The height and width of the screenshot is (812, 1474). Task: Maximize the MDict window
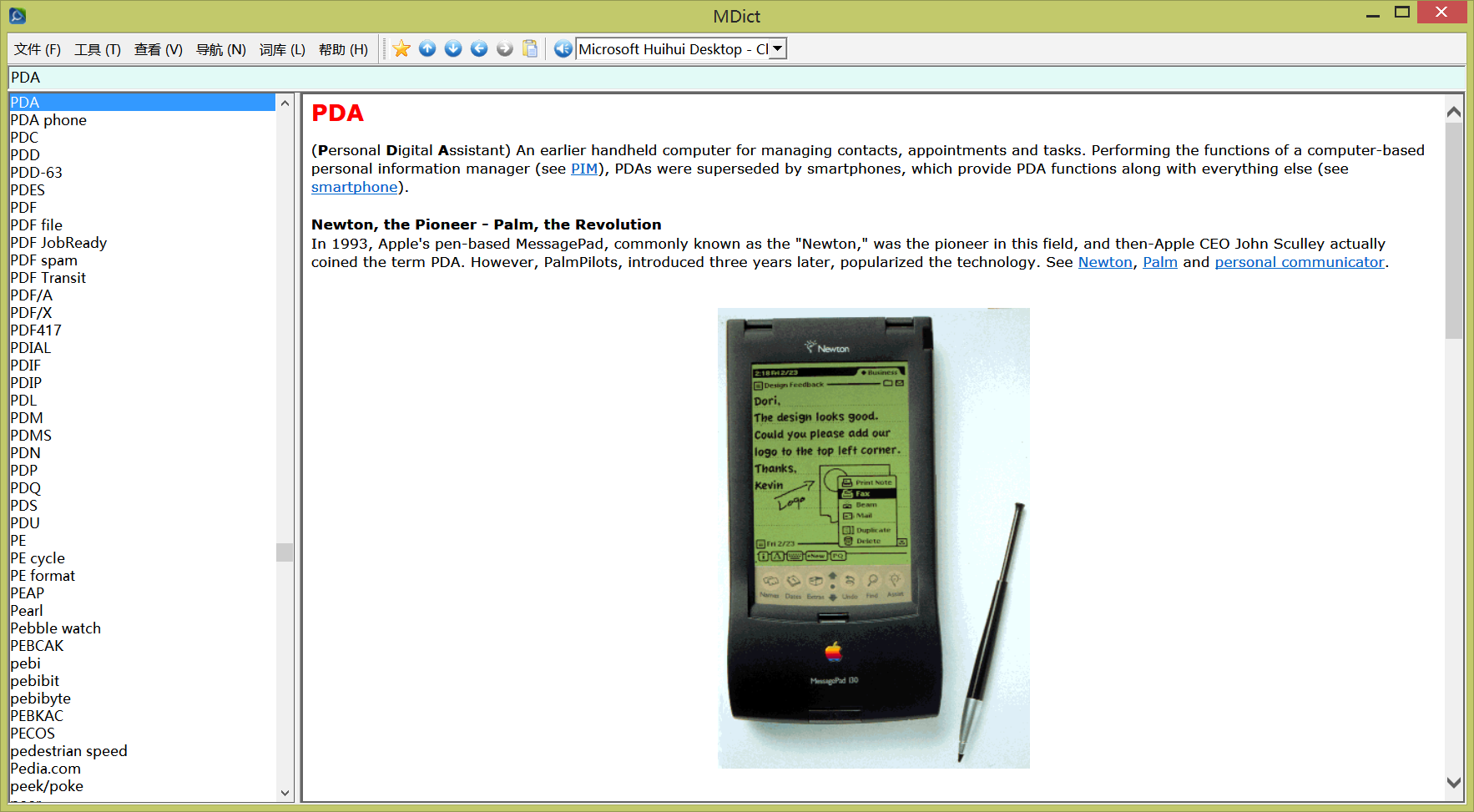click(1402, 13)
